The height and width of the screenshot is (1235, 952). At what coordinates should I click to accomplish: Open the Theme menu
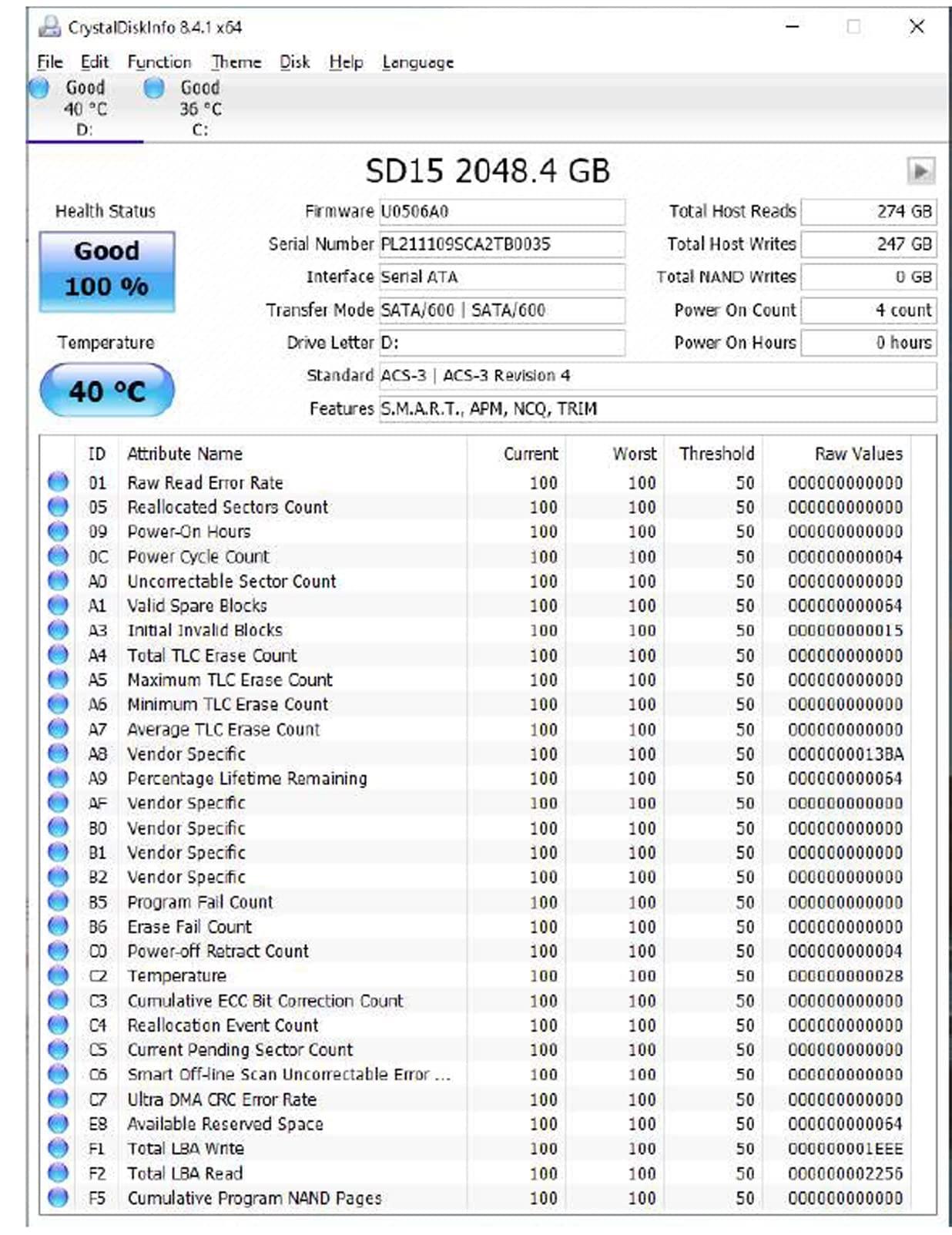(x=236, y=62)
